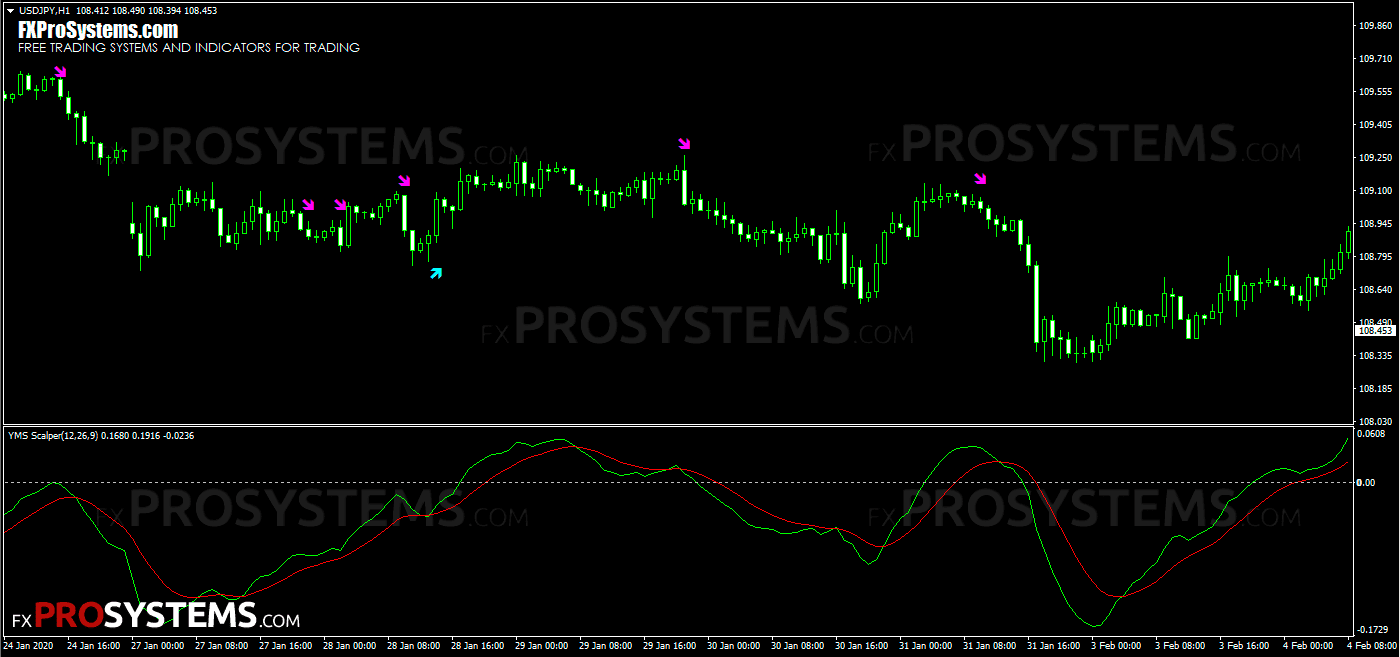Click the 0.00 zero level scale value

(x=1366, y=483)
